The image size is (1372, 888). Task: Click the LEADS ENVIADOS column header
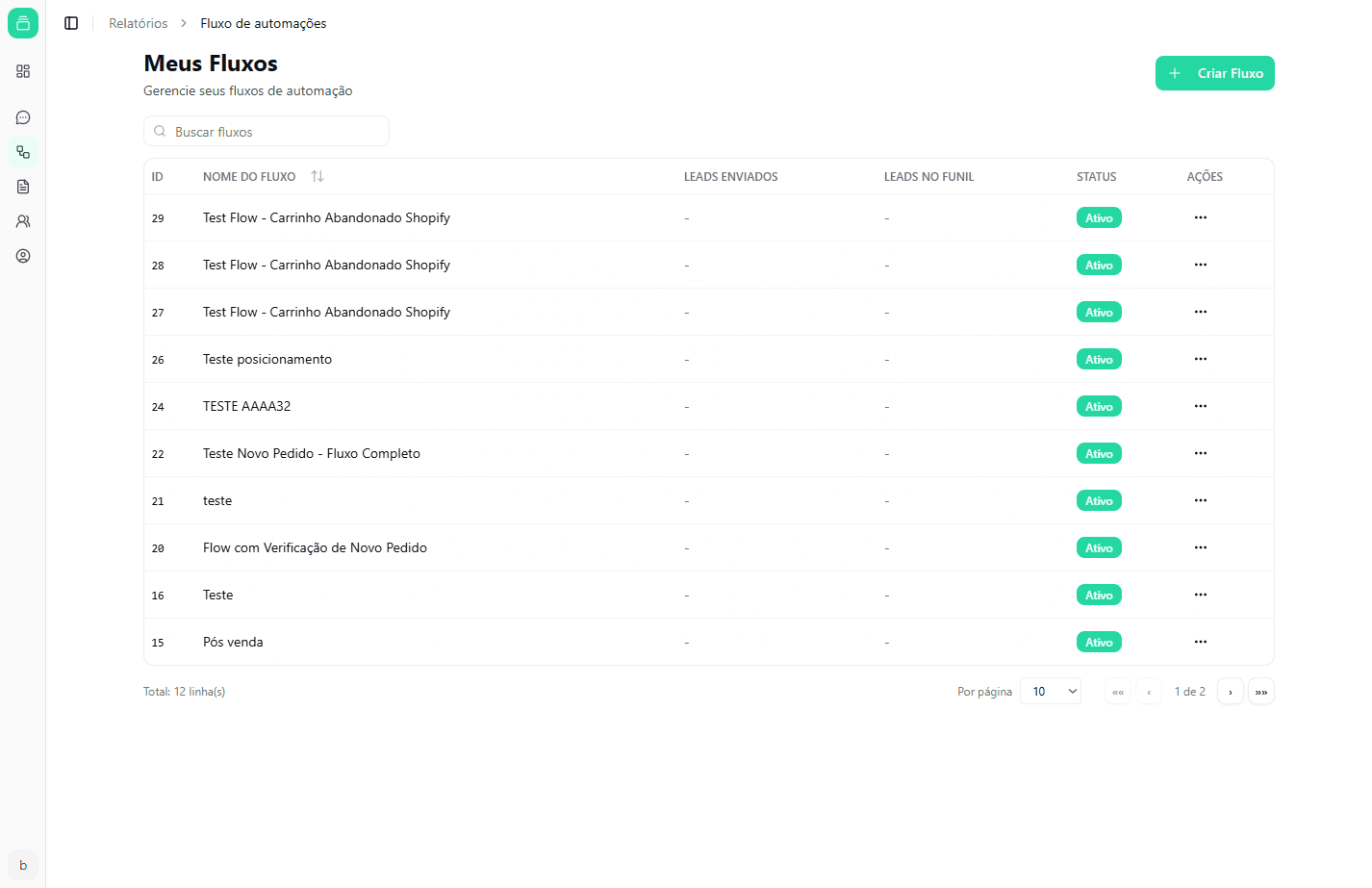click(731, 176)
